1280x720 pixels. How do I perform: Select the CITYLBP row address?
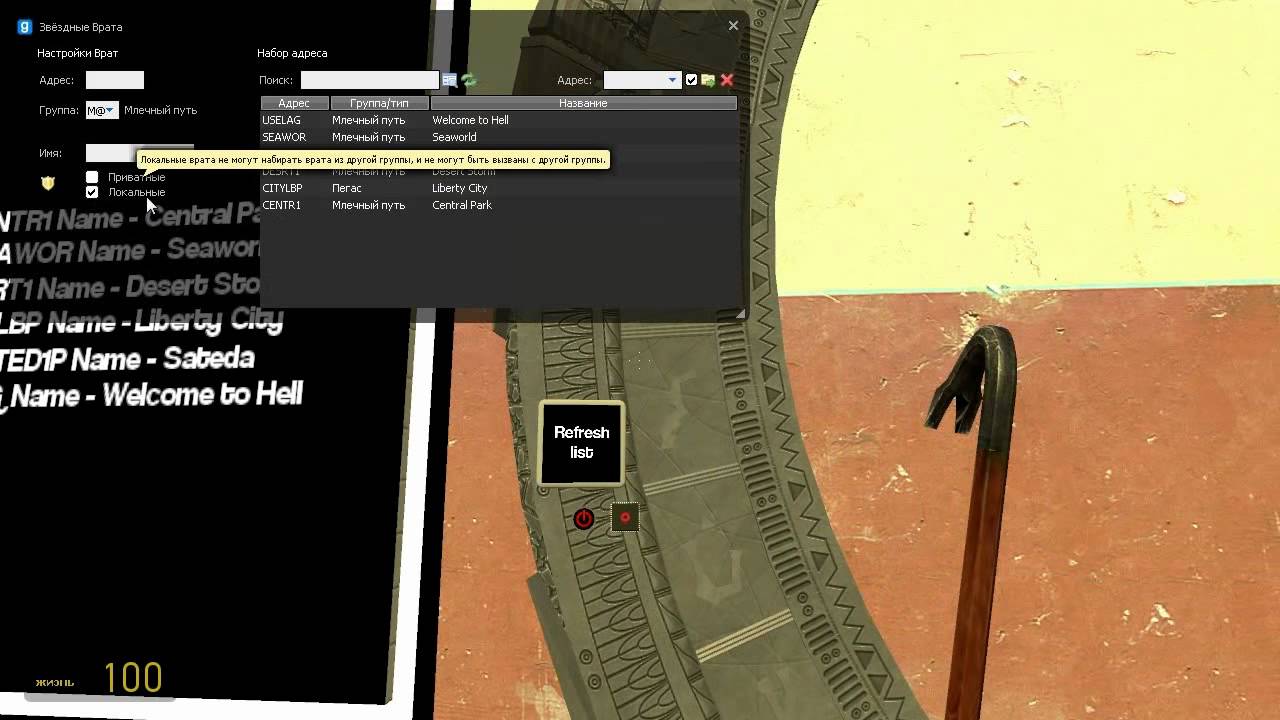click(x=282, y=188)
